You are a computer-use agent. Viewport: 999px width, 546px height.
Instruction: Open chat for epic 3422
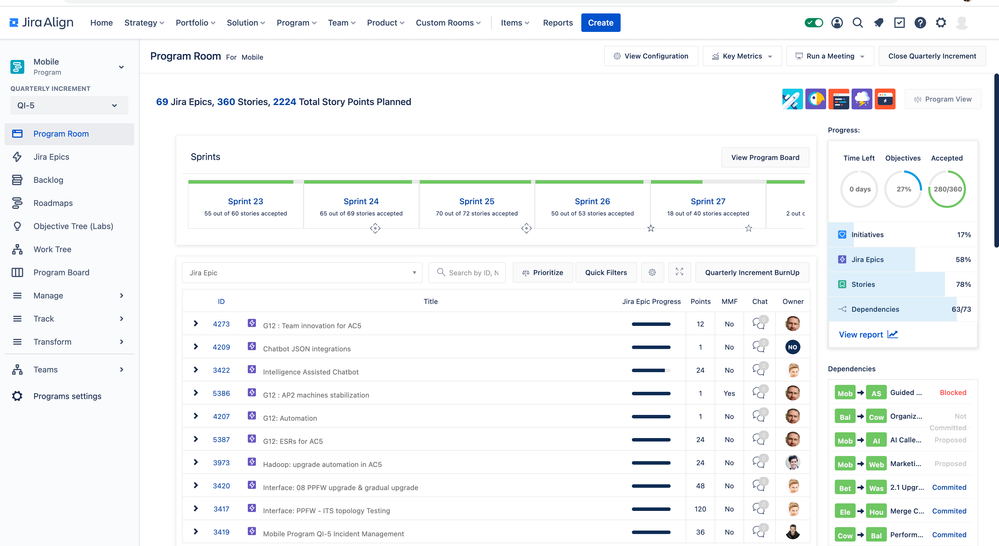click(759, 370)
